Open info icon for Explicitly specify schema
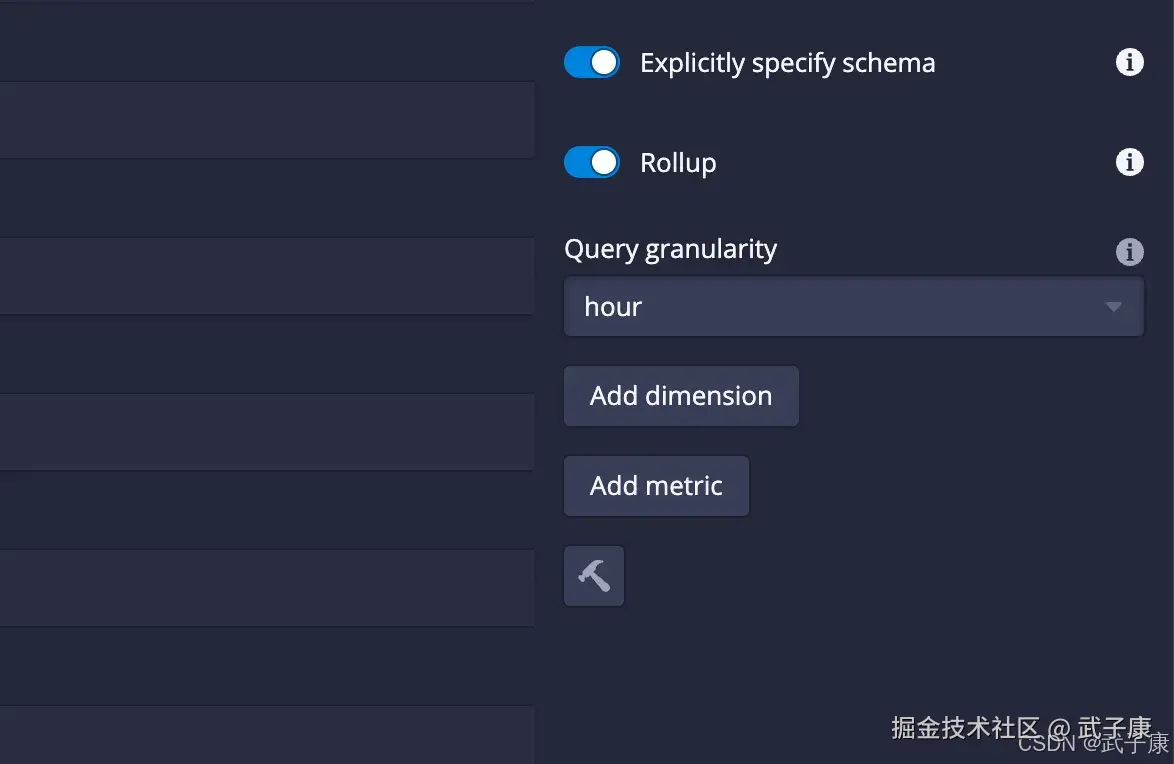The width and height of the screenshot is (1174, 764). tap(1129, 63)
